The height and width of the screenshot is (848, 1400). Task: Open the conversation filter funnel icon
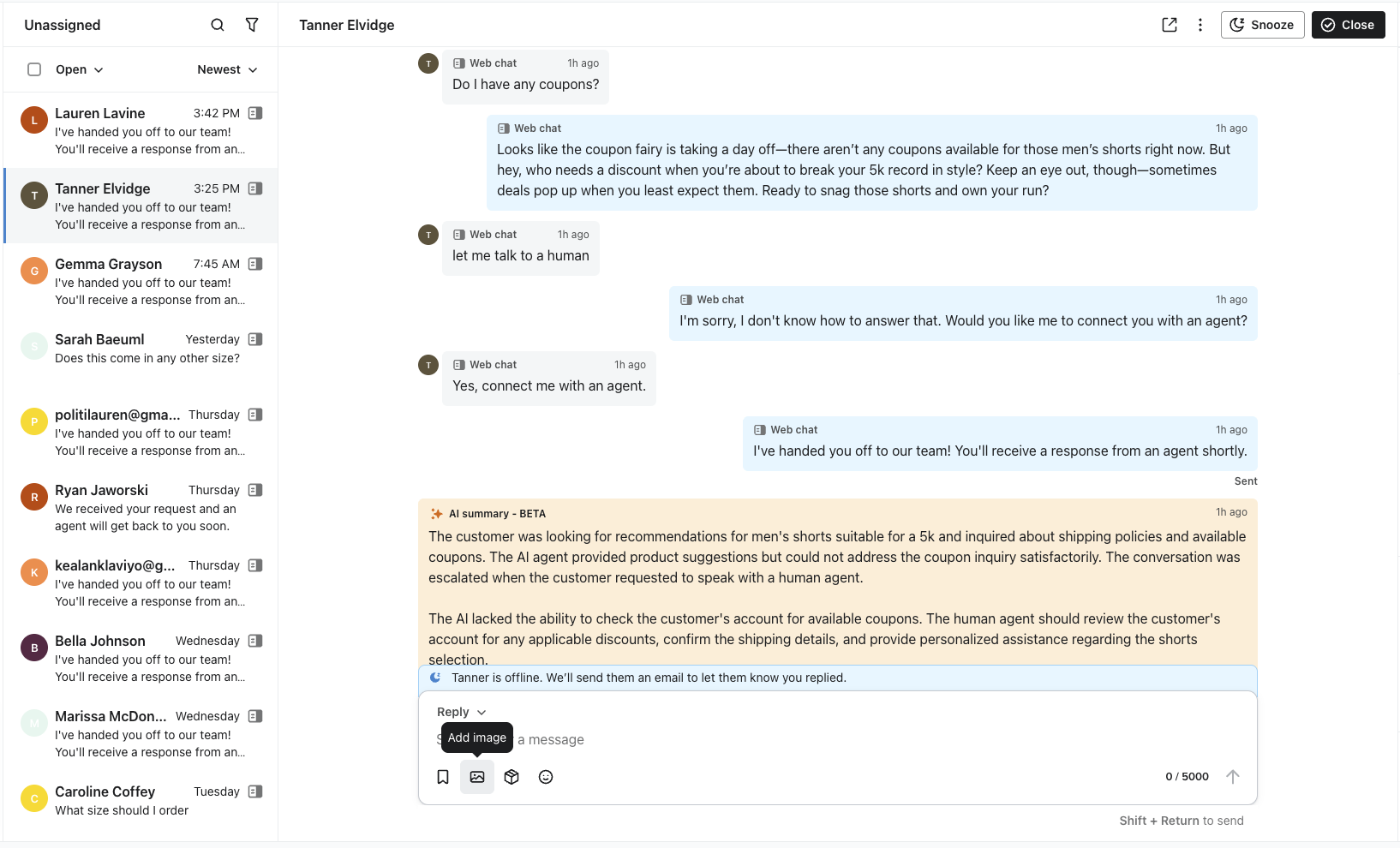pyautogui.click(x=252, y=25)
